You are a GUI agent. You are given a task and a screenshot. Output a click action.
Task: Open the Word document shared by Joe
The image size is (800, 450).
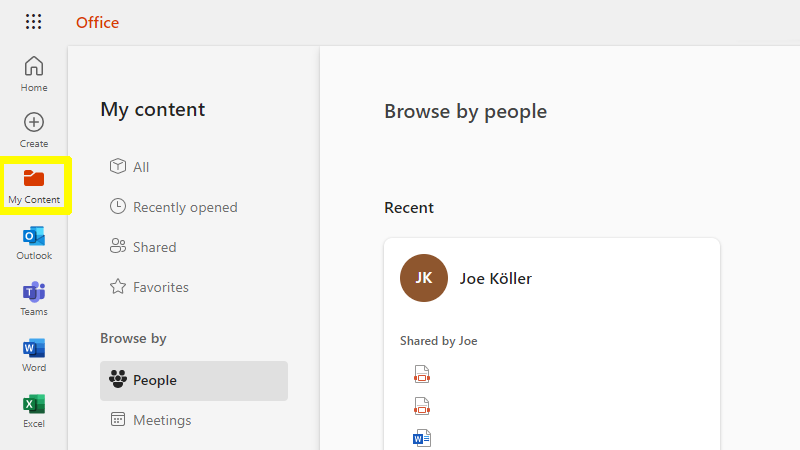(x=422, y=438)
